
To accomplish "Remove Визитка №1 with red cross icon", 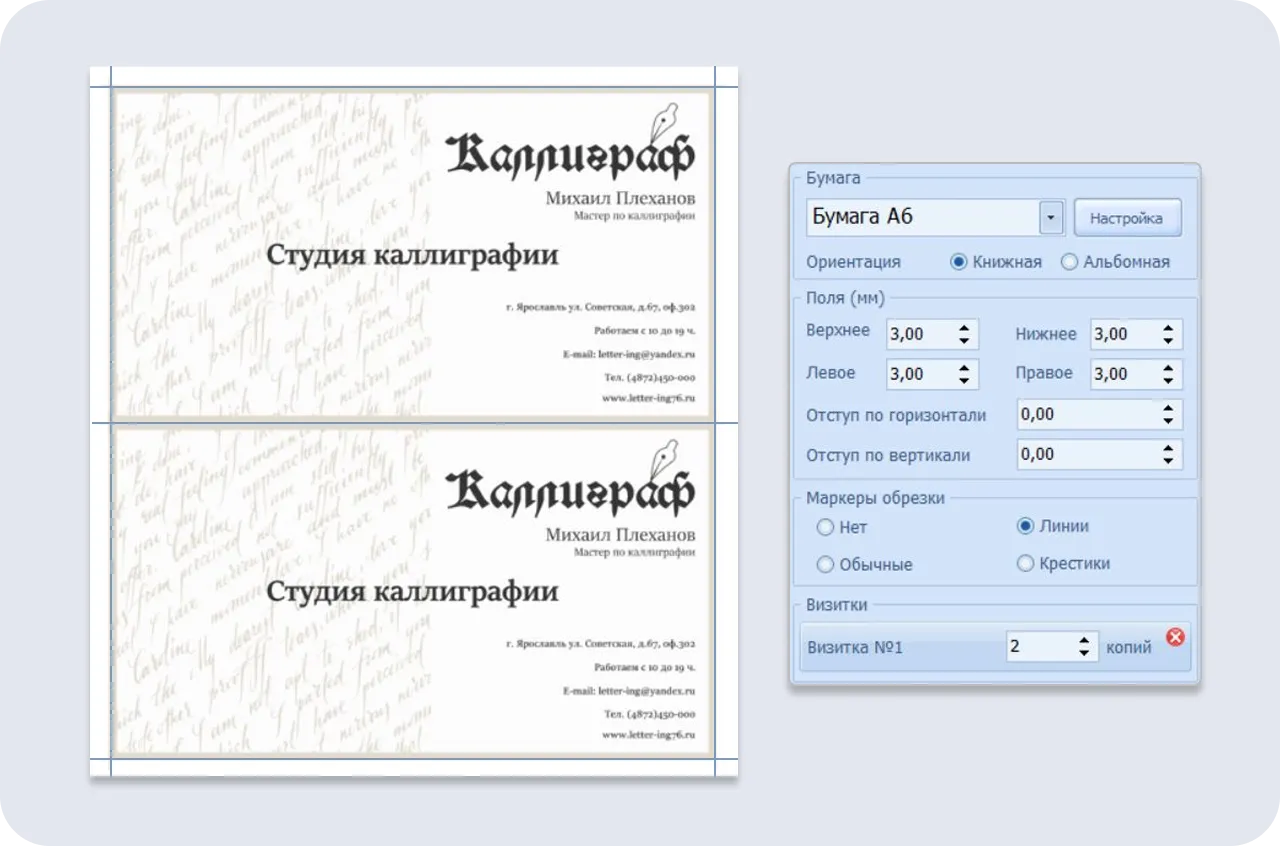I will (x=1175, y=636).
